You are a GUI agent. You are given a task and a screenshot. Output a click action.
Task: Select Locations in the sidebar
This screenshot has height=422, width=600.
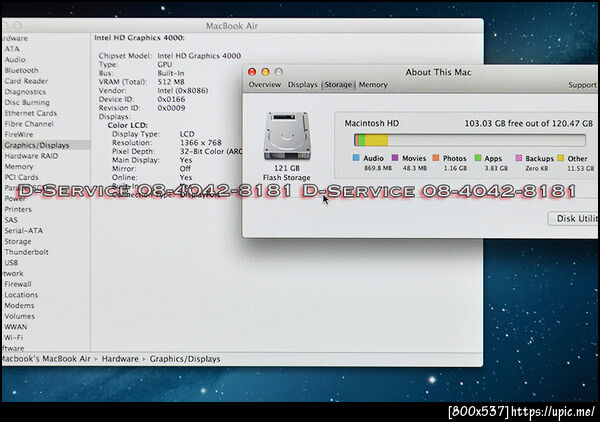pyautogui.click(x=21, y=295)
